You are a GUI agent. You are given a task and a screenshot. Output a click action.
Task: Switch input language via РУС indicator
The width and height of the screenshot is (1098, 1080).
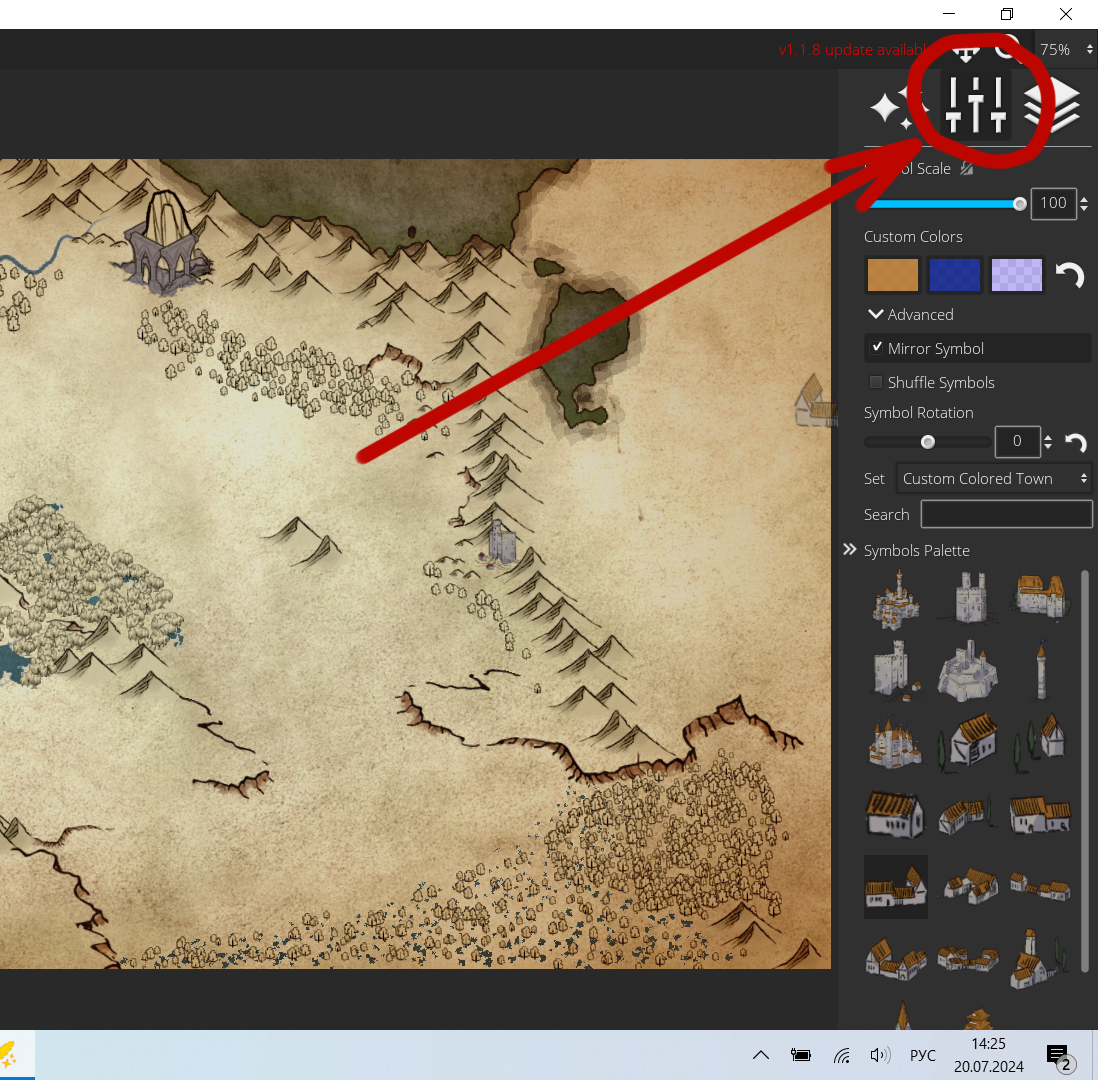coord(922,1055)
